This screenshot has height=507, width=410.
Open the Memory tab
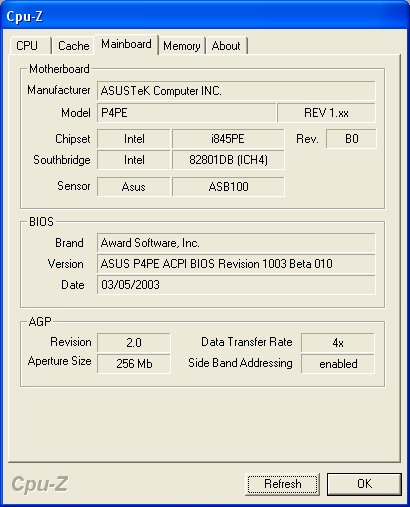point(182,46)
